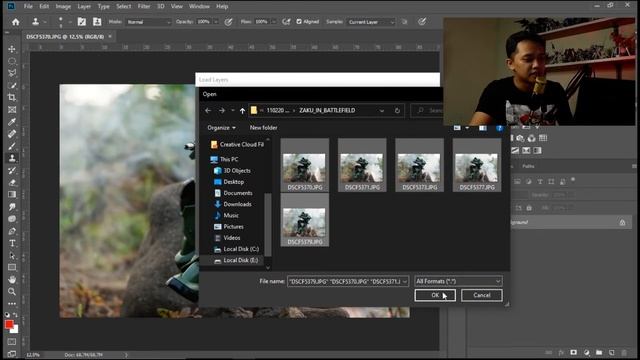This screenshot has width=640, height=360.
Task: Select the Clone Stamp tool in toolbar
Action: [12, 158]
